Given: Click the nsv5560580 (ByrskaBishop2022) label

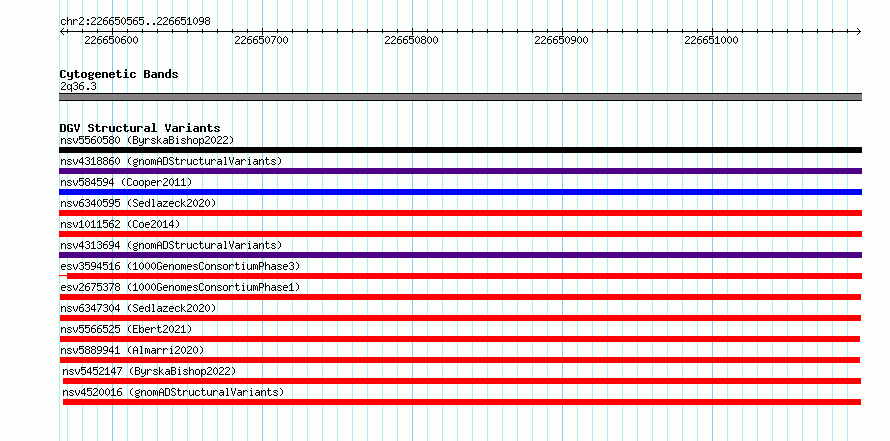Looking at the screenshot, I should coord(147,140).
